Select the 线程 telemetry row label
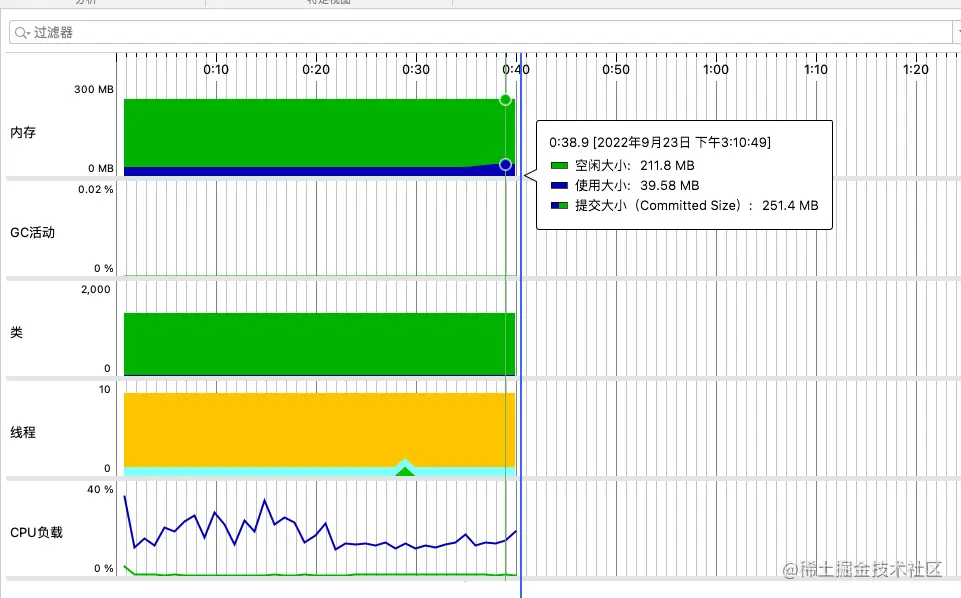Screen dimensions: 961x598 point(23,432)
